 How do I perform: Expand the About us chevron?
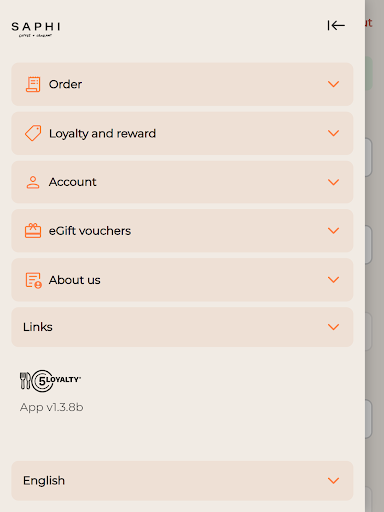[x=333, y=280]
